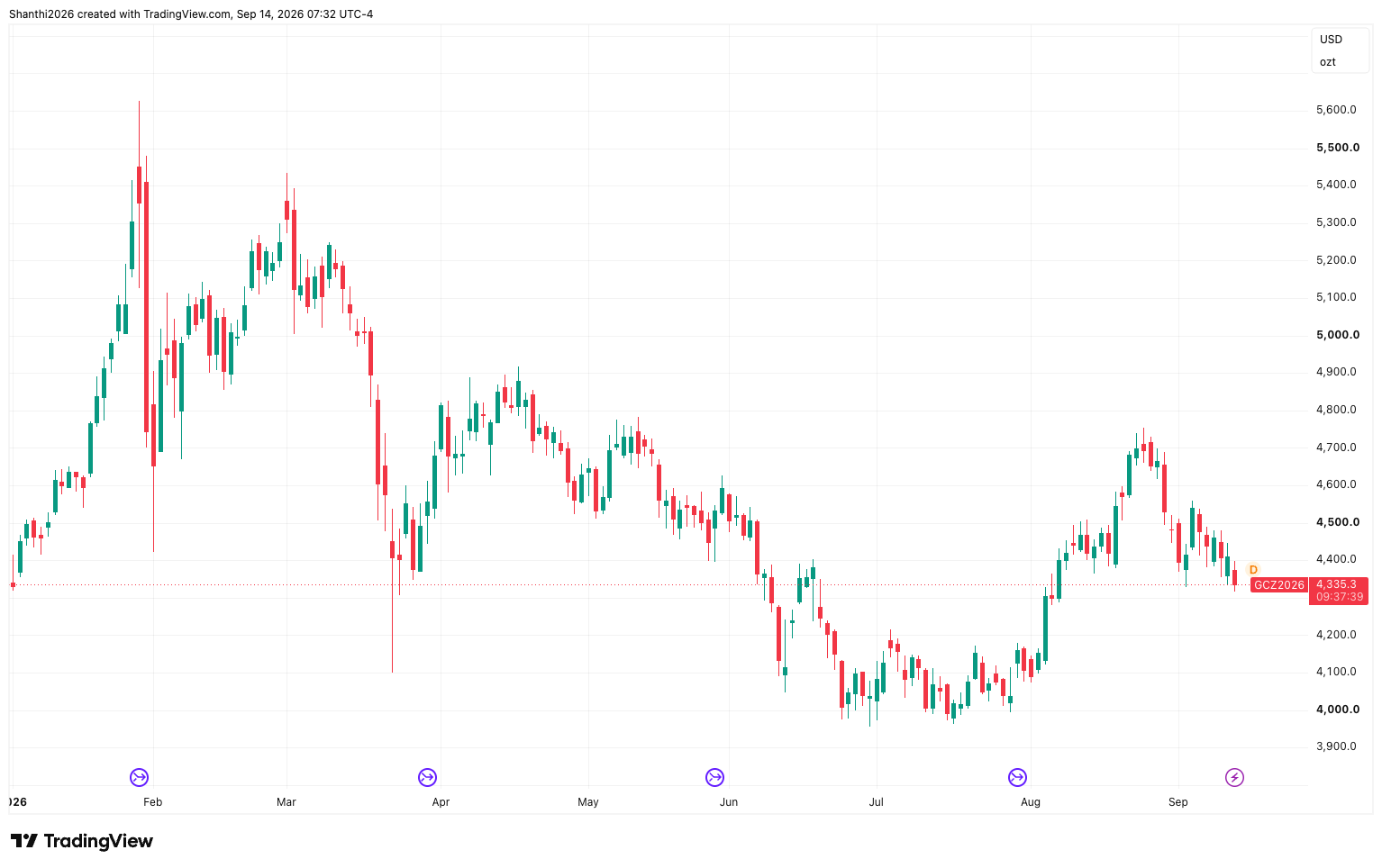This screenshot has height=868, width=1382.
Task: Click the Apr label on the time axis
Action: (x=441, y=802)
